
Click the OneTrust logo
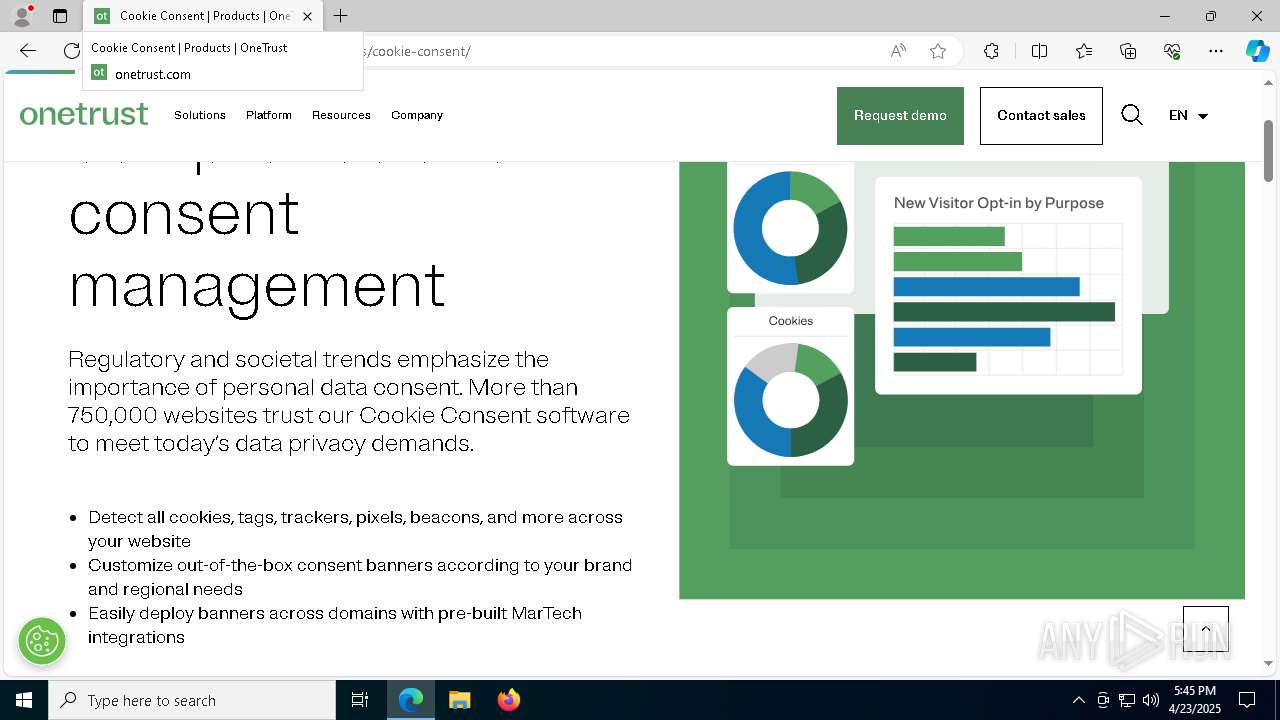84,115
